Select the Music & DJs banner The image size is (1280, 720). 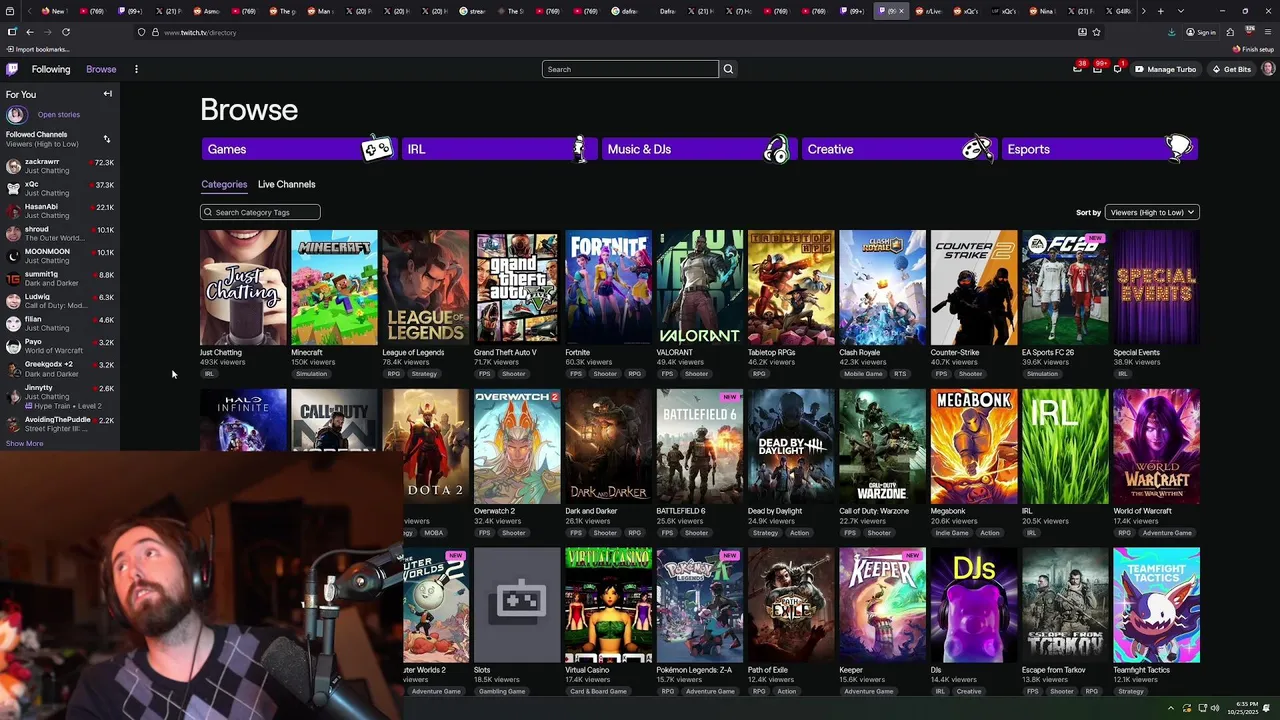[x=699, y=149]
